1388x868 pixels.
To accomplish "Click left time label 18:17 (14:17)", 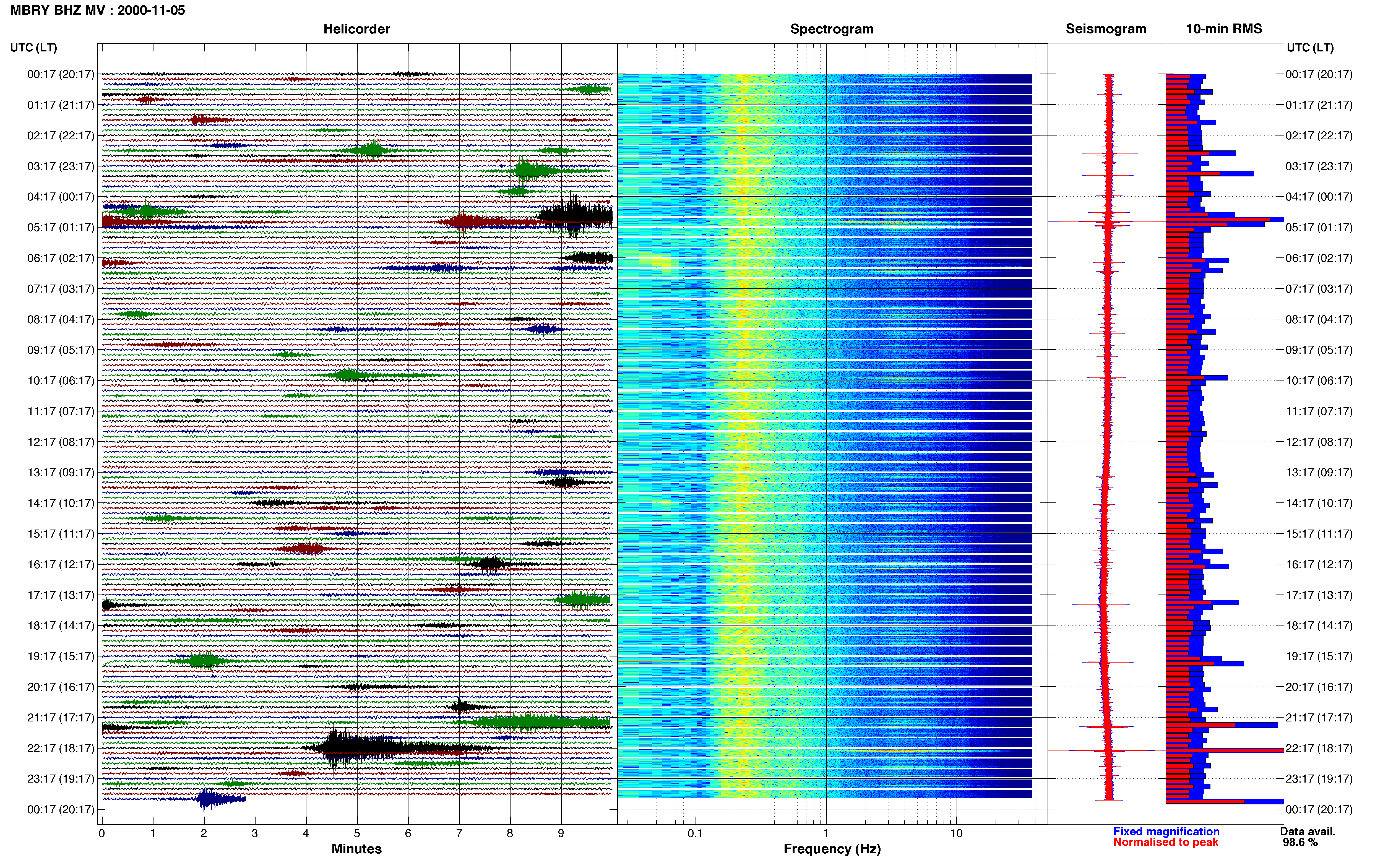I will coord(60,625).
